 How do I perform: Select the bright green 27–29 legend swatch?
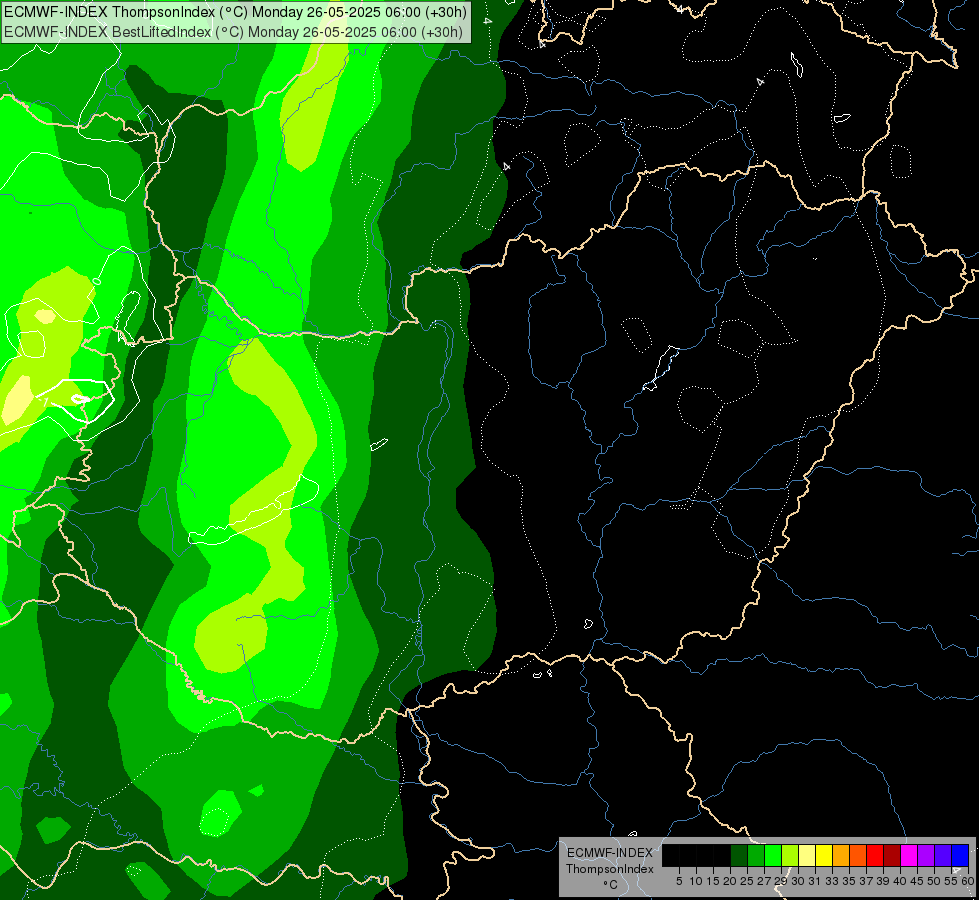(773, 856)
